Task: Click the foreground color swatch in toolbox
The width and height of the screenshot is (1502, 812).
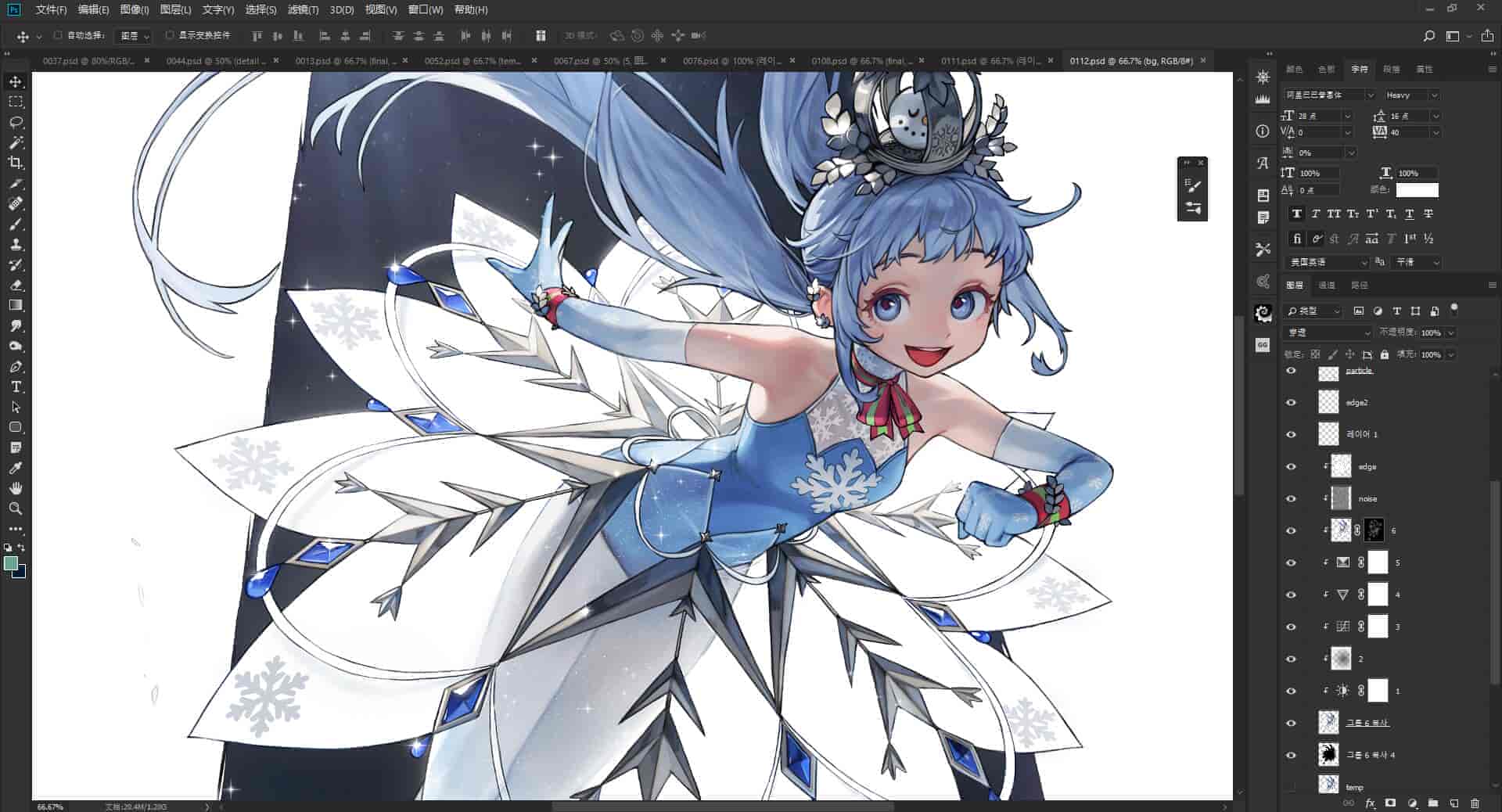Action: click(11, 563)
